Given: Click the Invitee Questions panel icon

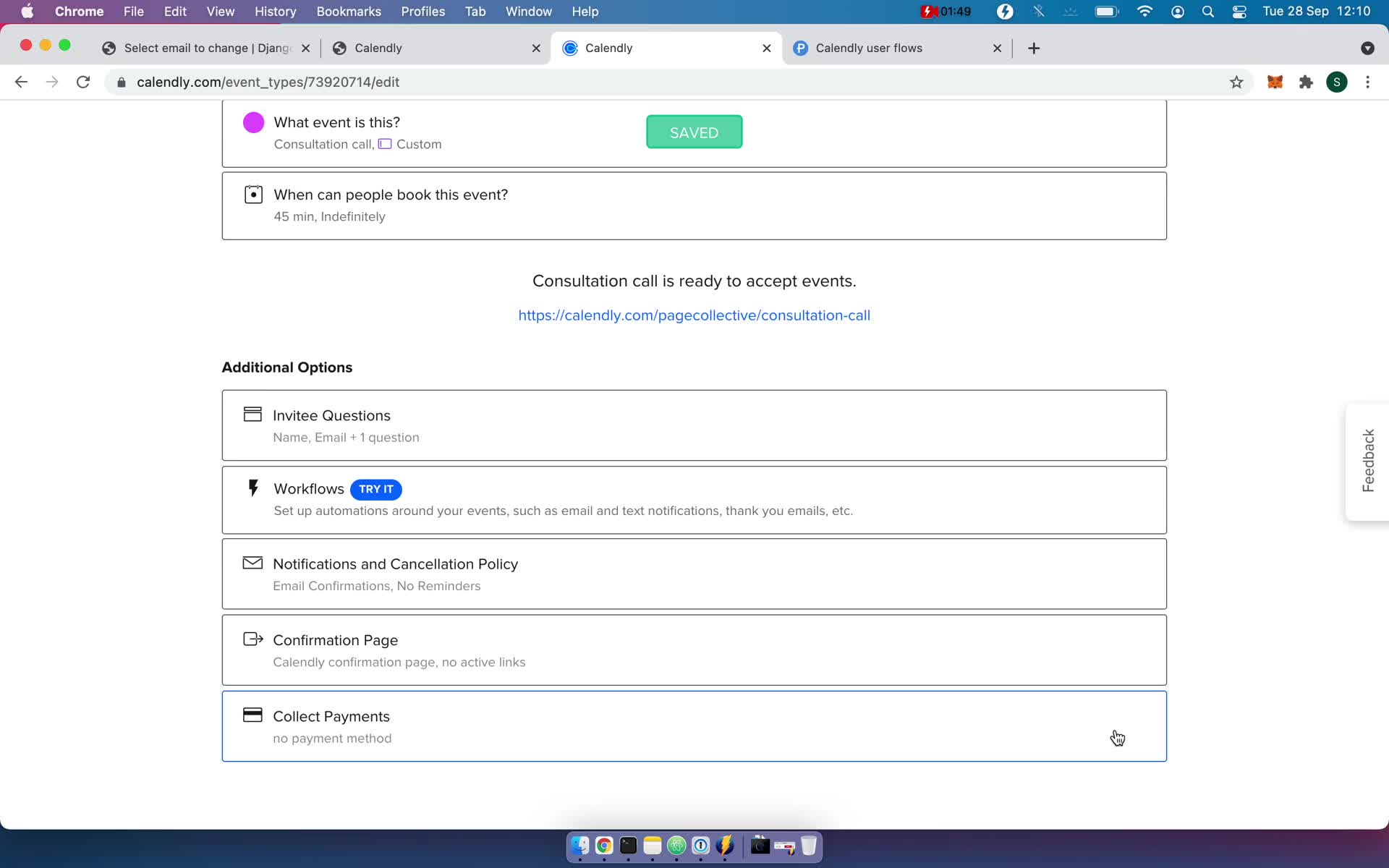Looking at the screenshot, I should (x=253, y=415).
